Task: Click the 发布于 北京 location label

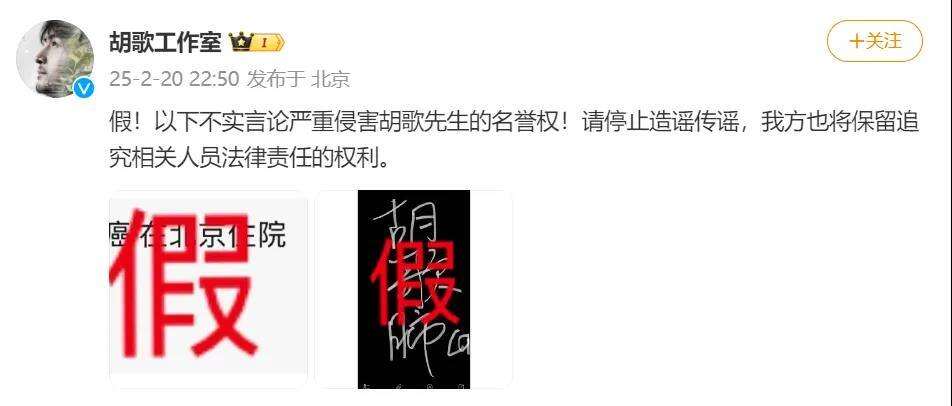Action: [299, 79]
